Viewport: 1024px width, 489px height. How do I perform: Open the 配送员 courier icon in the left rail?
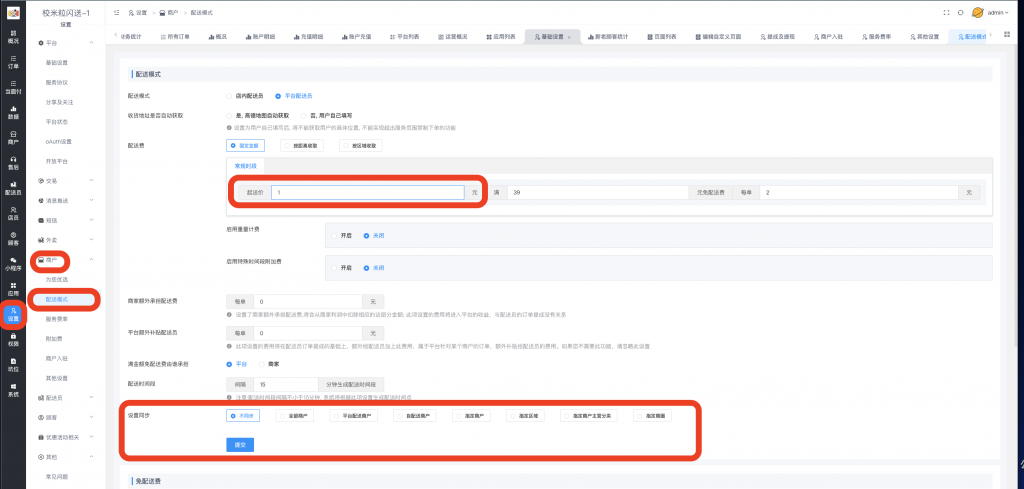coord(13,188)
